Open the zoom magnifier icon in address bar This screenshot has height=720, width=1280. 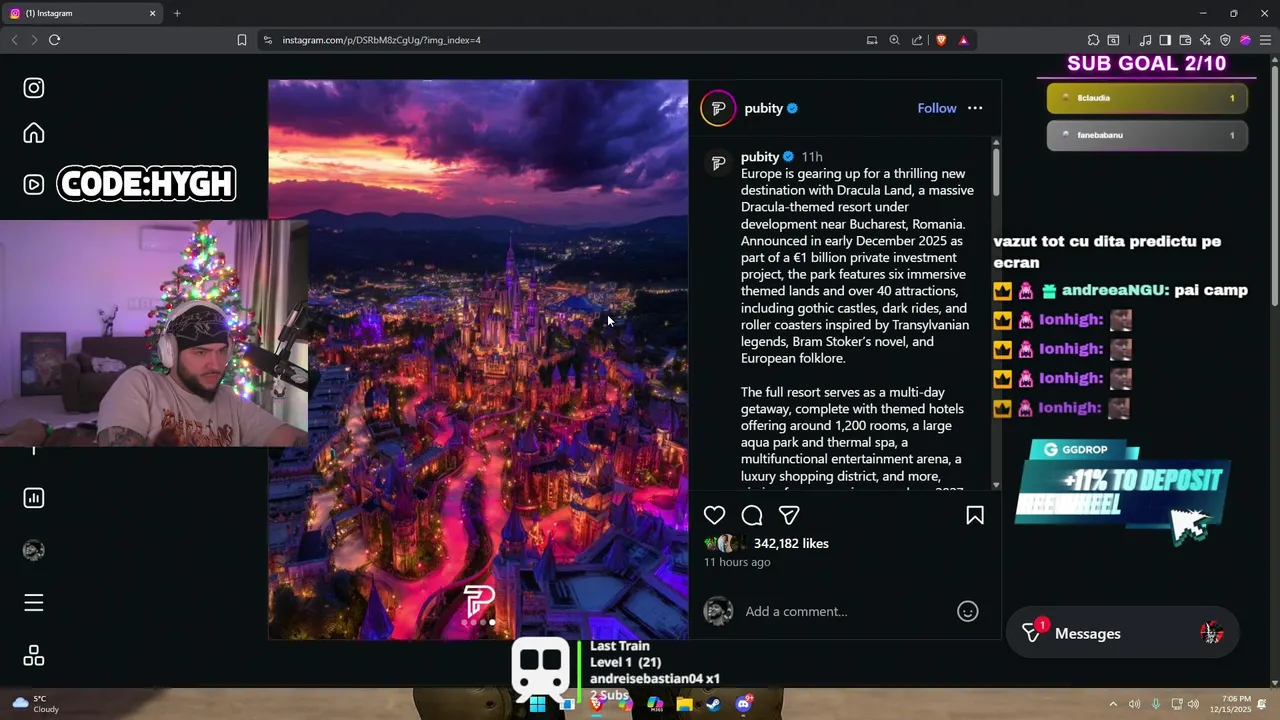pos(895,40)
